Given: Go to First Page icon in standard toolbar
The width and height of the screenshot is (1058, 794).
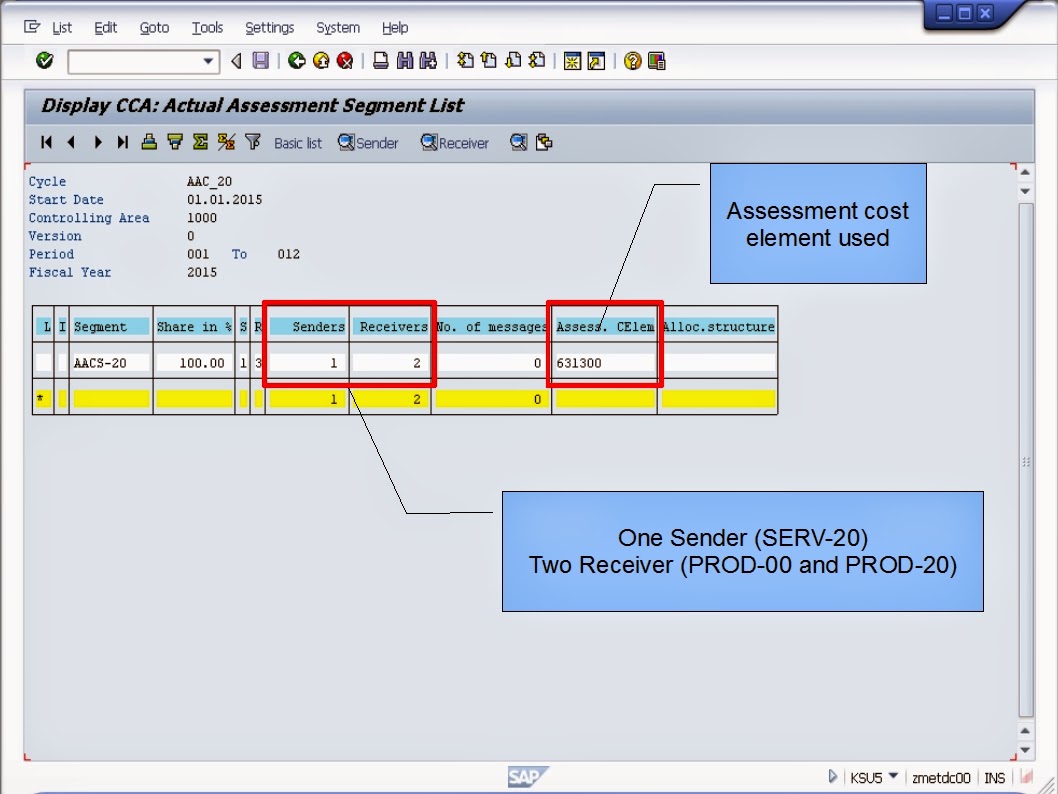Looking at the screenshot, I should (x=465, y=61).
